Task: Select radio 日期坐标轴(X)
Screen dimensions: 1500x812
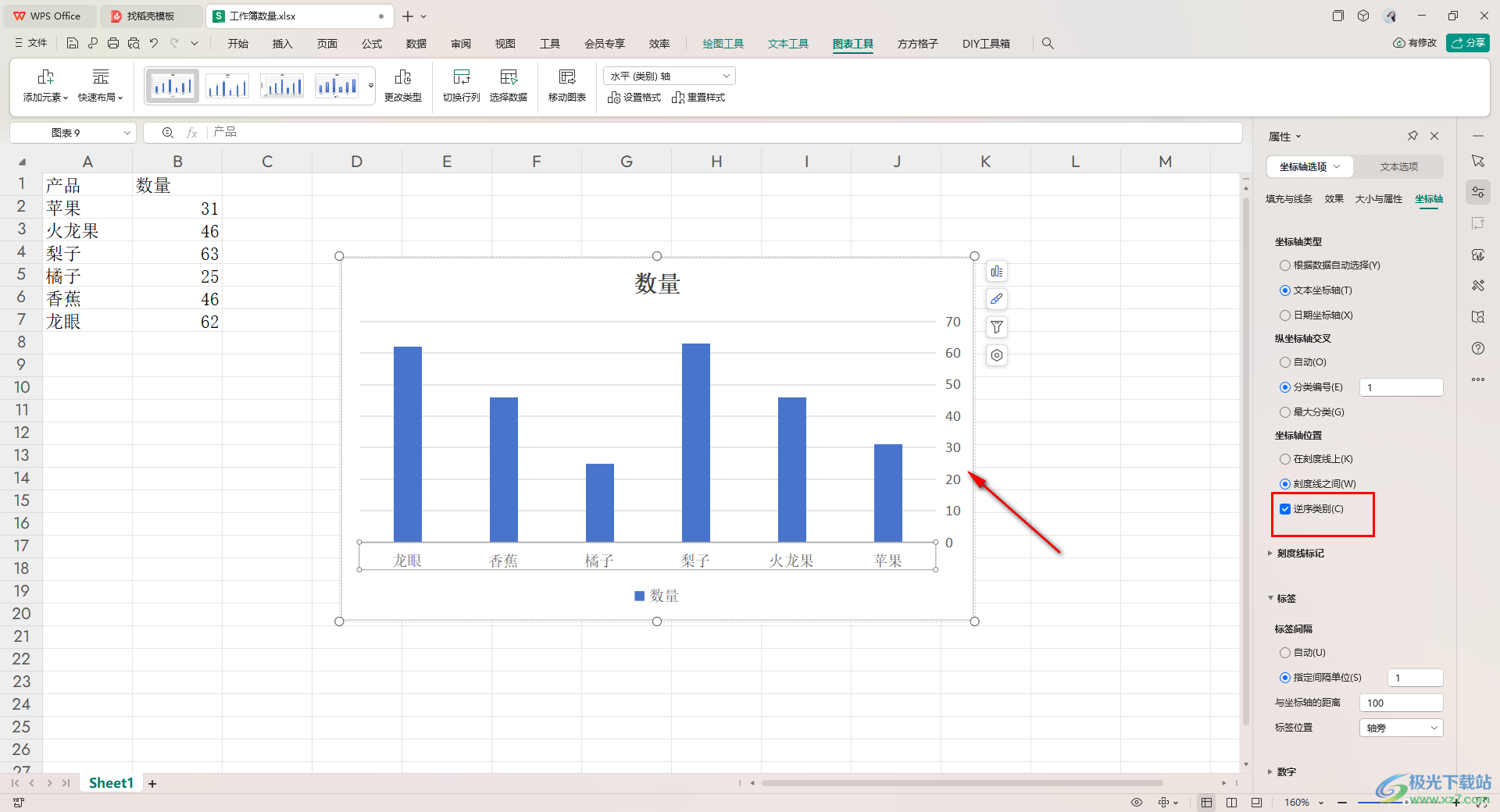Action: point(1284,315)
